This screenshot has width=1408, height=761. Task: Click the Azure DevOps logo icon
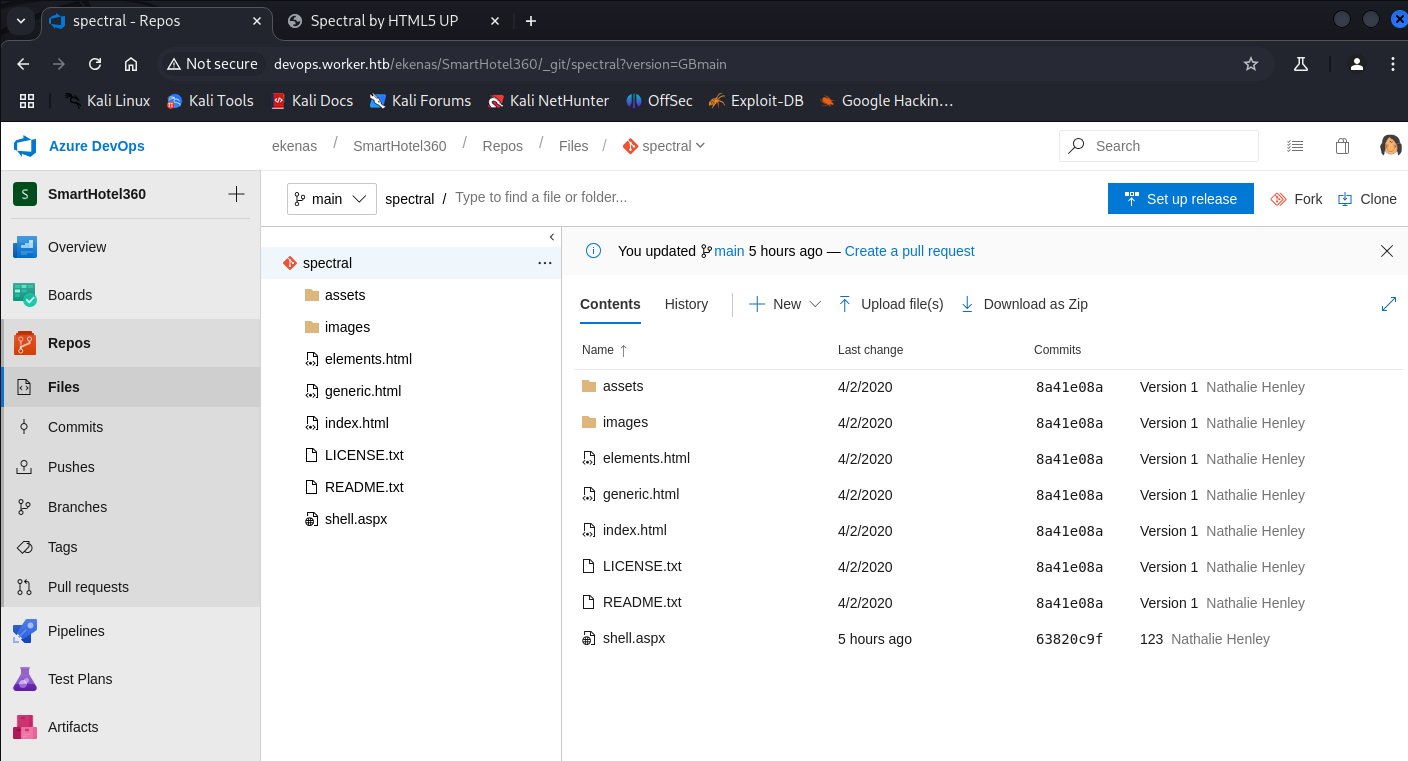coord(25,146)
